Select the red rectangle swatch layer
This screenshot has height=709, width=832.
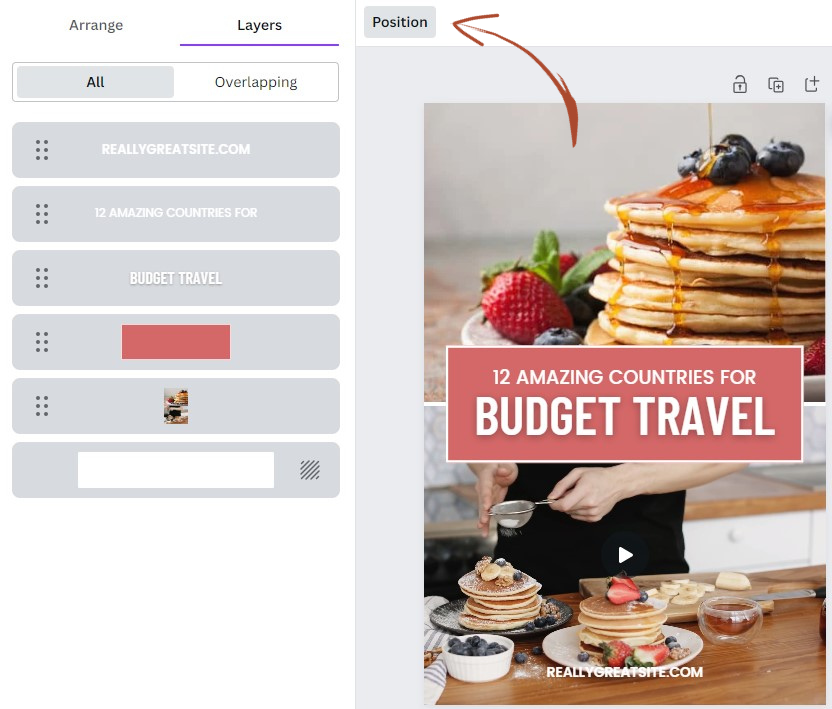coord(176,342)
